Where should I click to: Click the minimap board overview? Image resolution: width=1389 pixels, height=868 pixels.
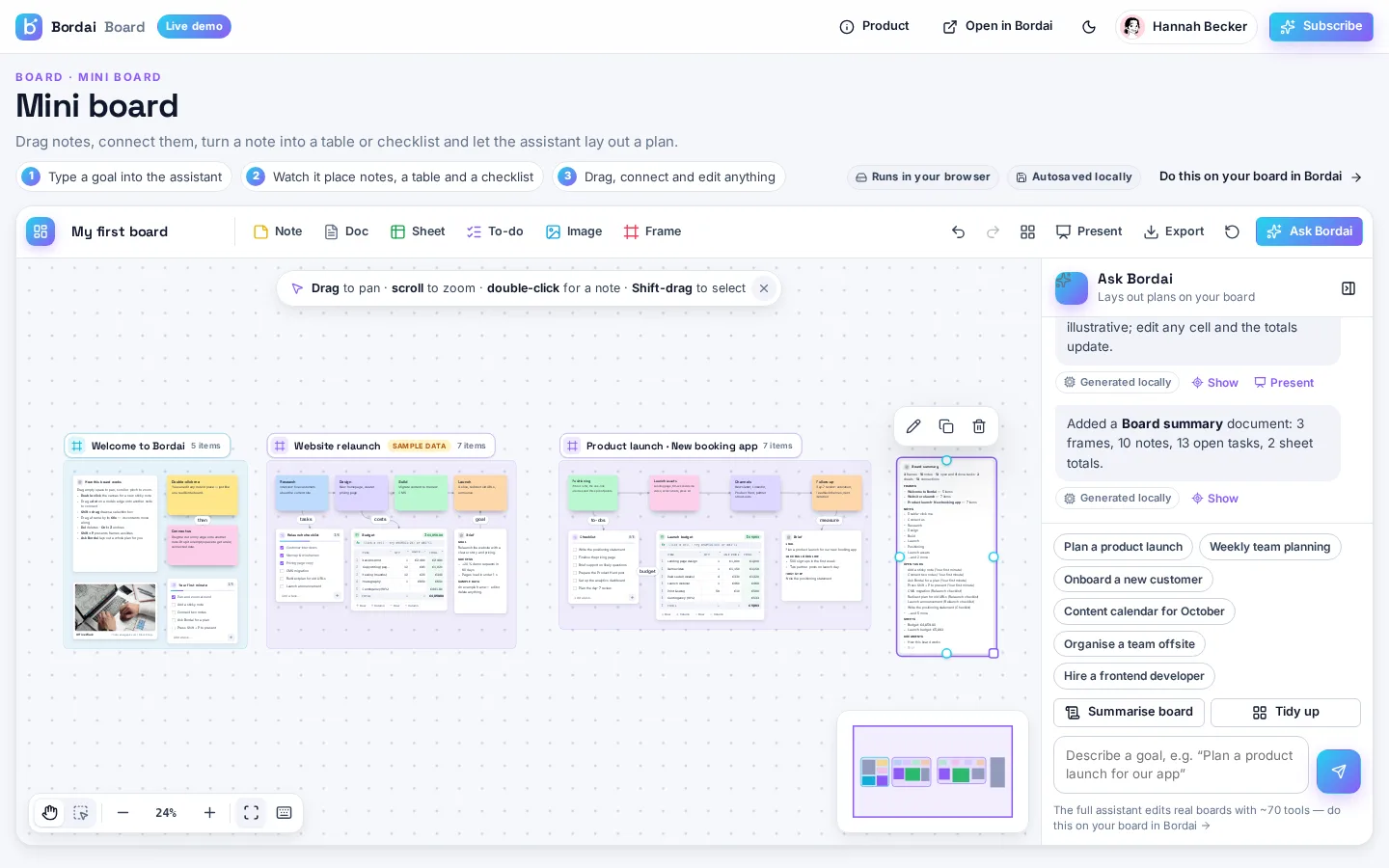933,772
